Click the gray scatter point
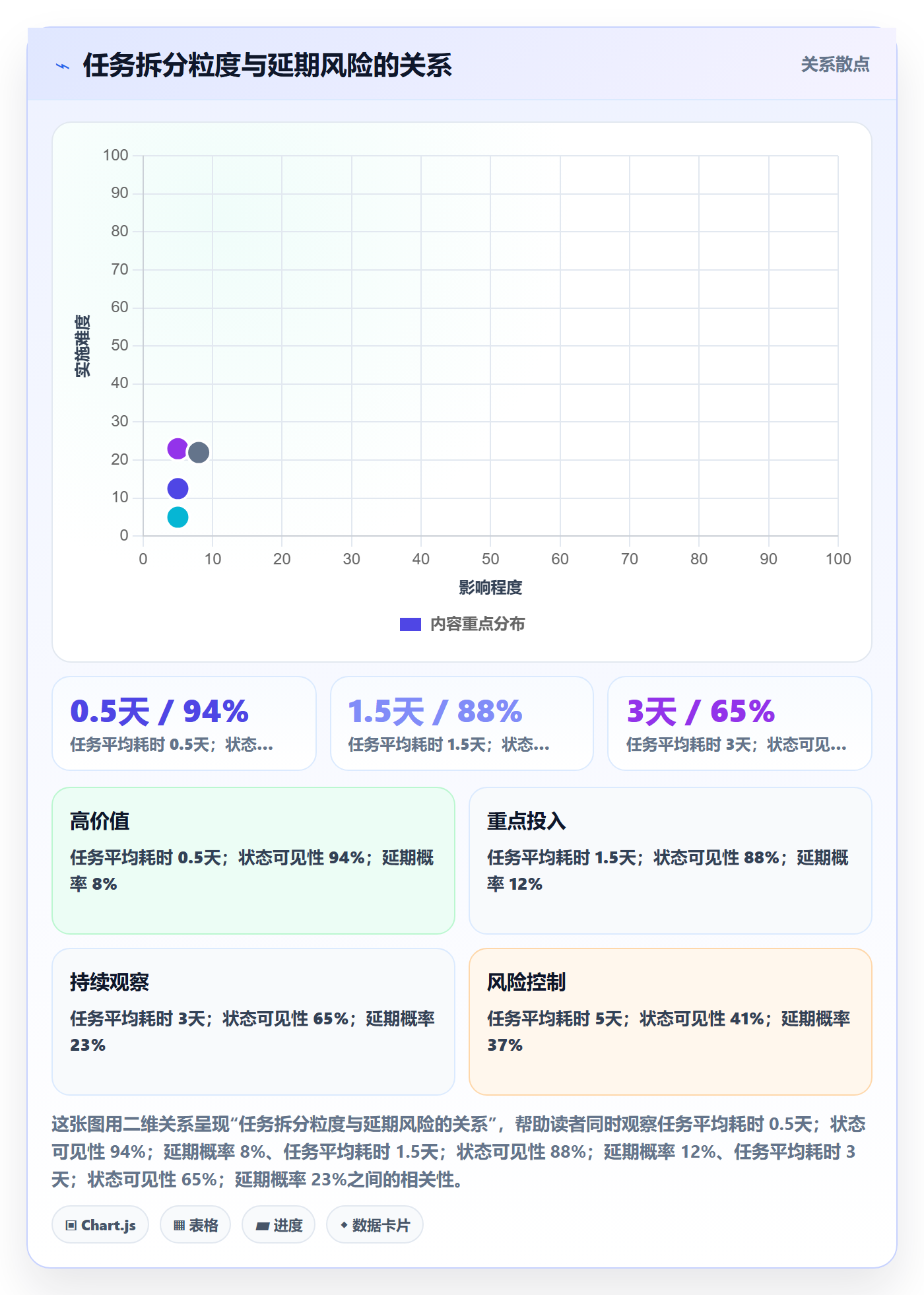 (199, 453)
